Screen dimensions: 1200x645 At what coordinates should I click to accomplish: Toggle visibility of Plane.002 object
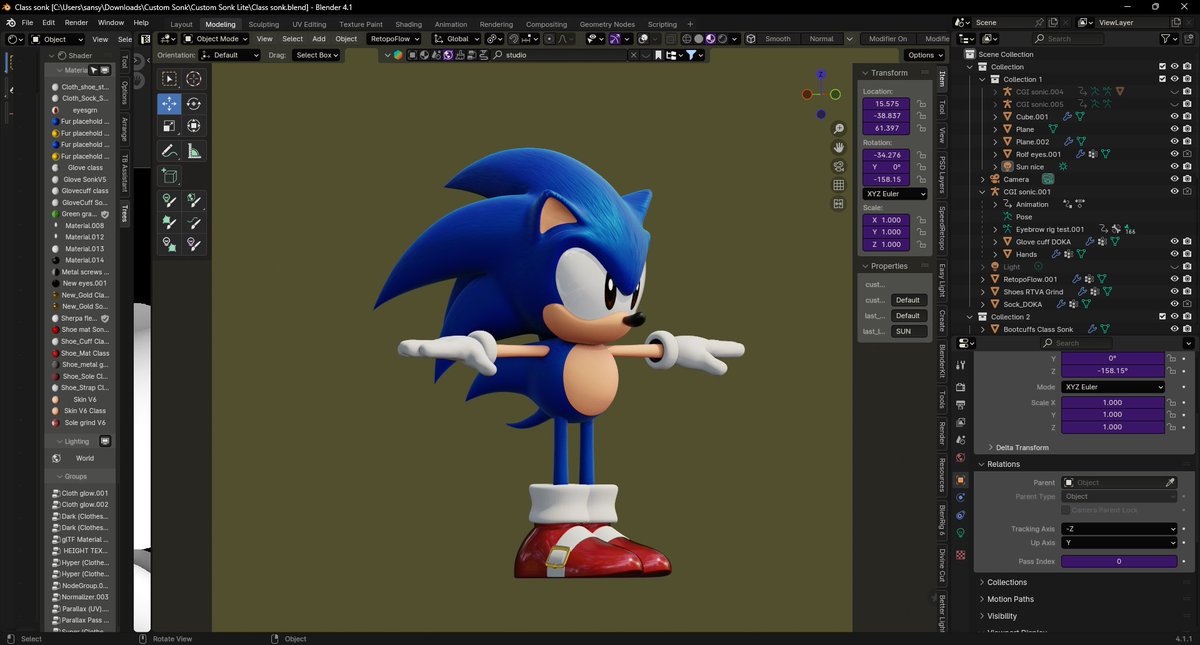pos(1173,142)
